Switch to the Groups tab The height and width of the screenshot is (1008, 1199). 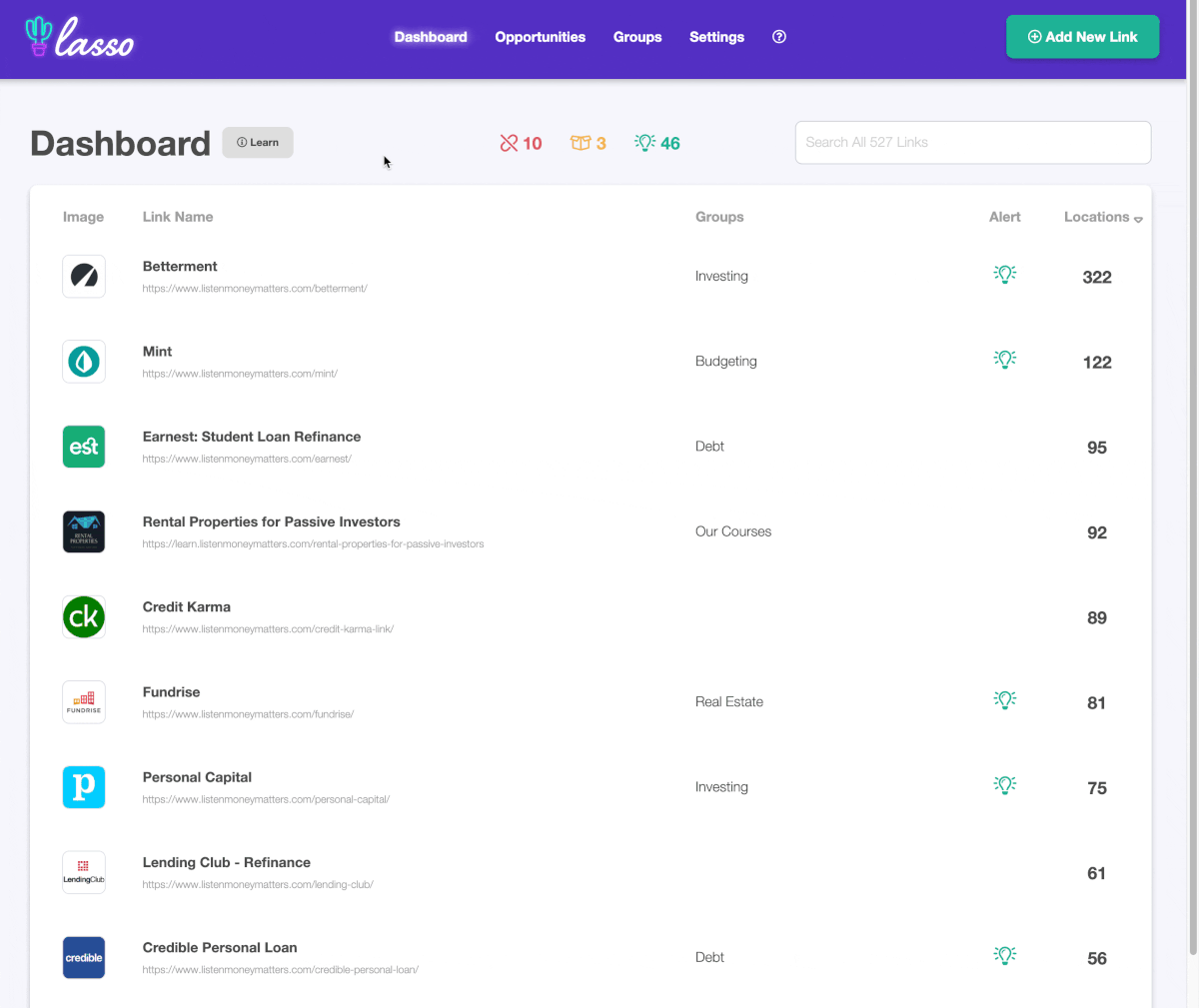pos(637,37)
